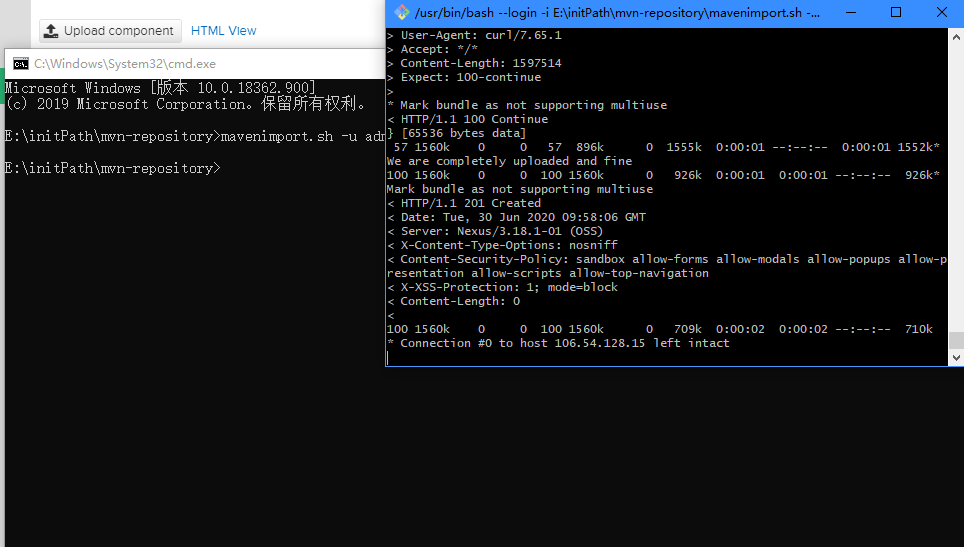Click the 'HTTP/1.1 201 Created' line
964x547 pixels.
(x=464, y=203)
